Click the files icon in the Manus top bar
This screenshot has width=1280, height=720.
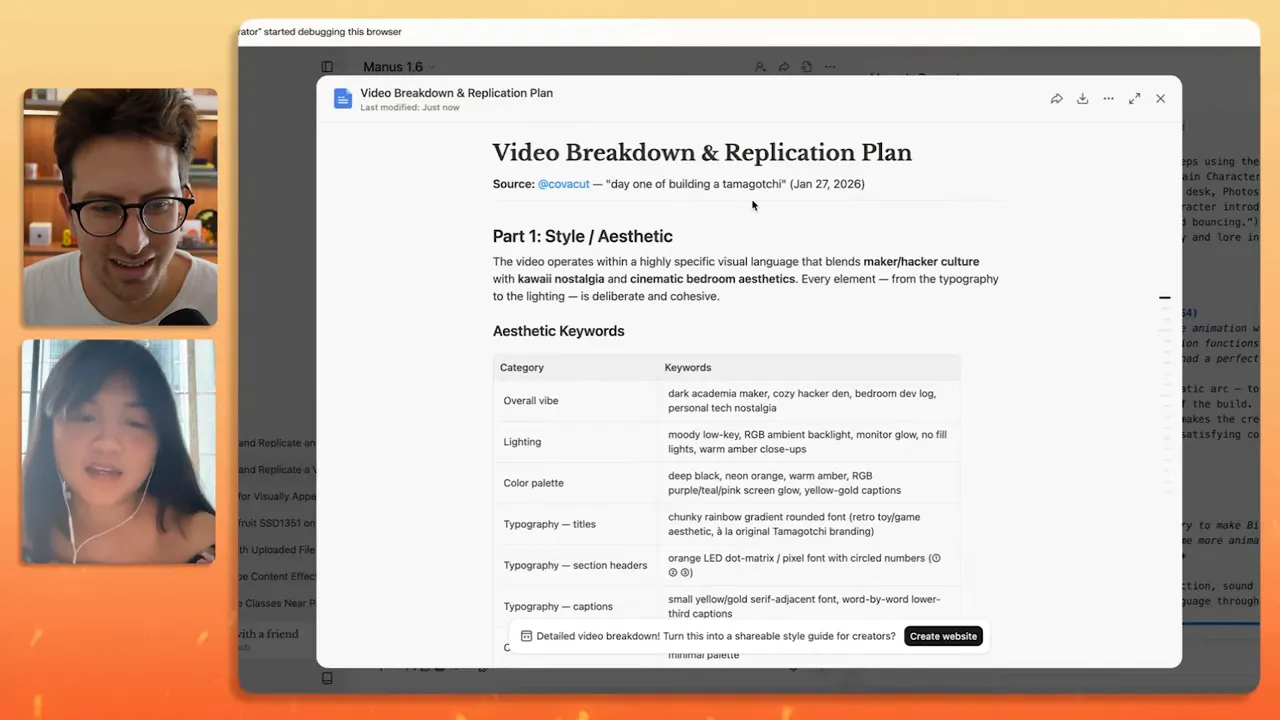807,67
